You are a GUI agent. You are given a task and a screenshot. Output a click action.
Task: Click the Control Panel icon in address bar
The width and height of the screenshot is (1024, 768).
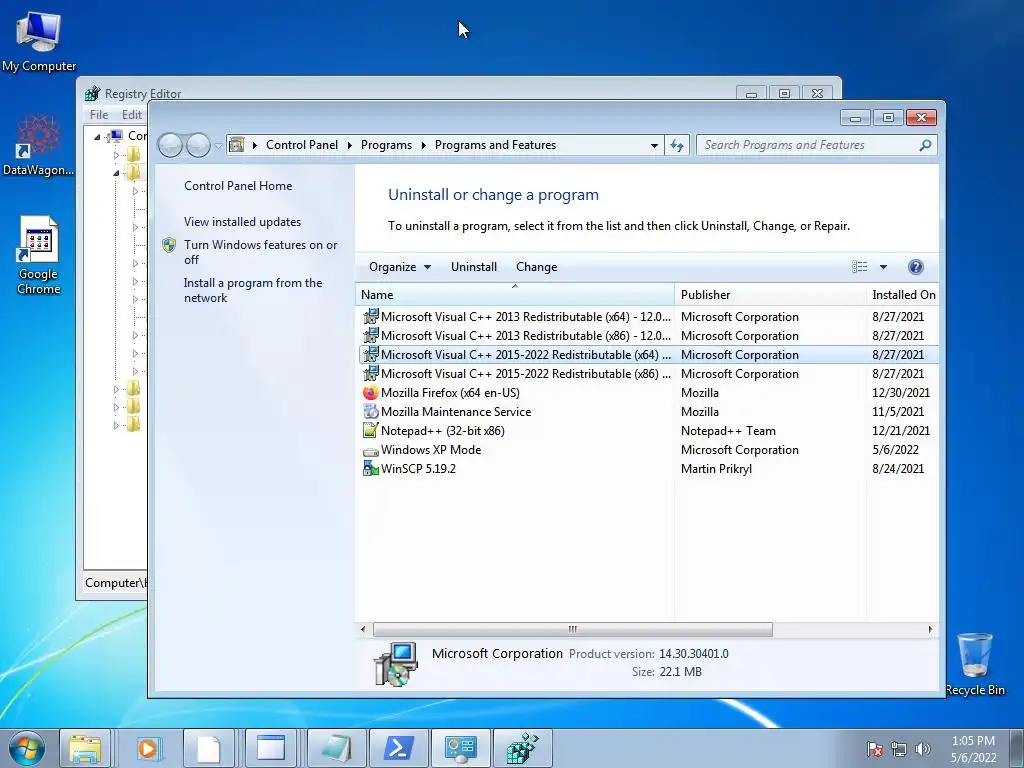(236, 145)
